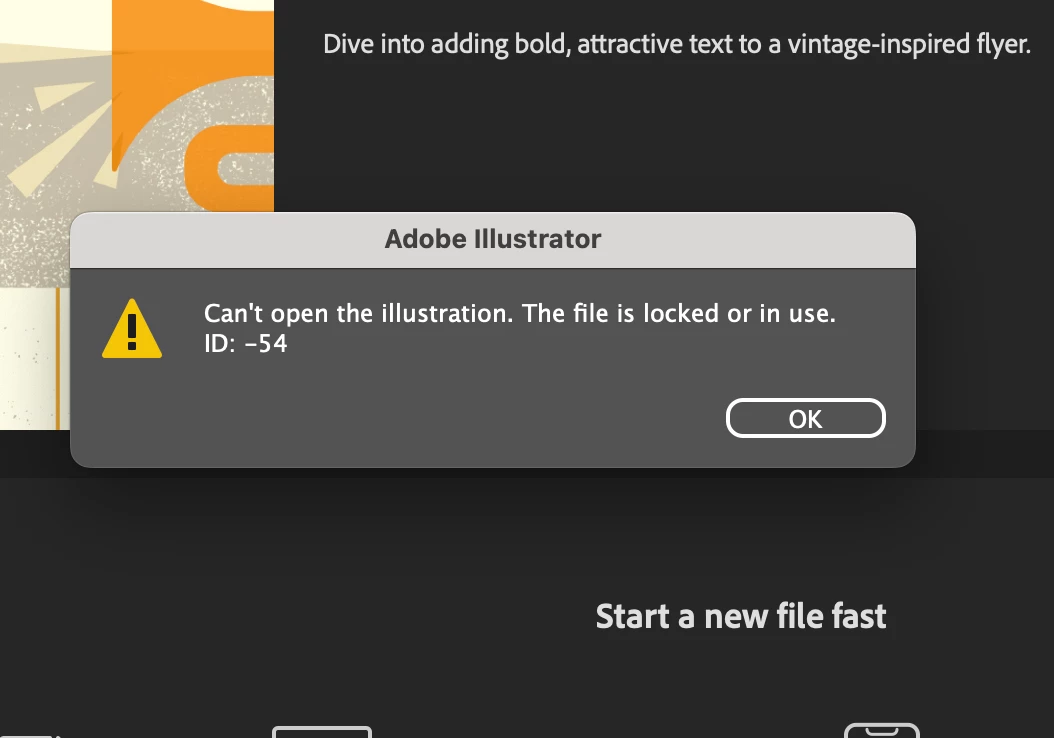Click OK to dismiss the error dialog
This screenshot has height=738, width=1054.
(x=805, y=419)
